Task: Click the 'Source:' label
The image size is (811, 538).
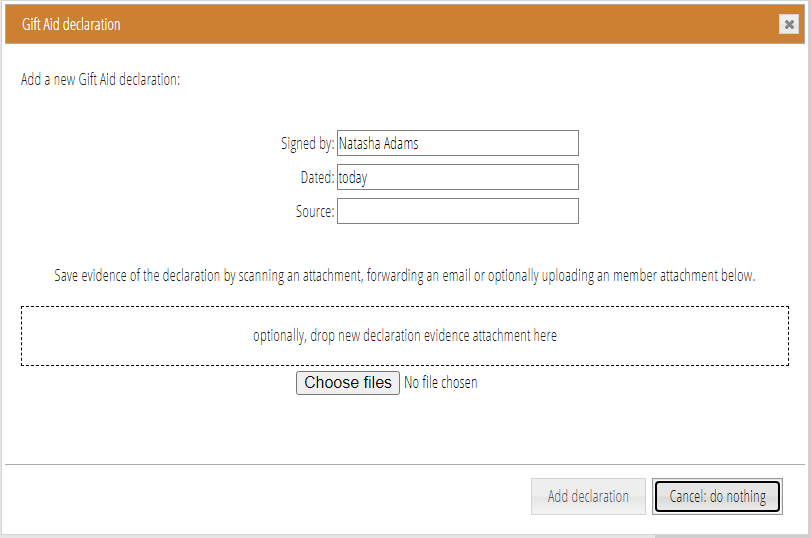Action: point(315,212)
